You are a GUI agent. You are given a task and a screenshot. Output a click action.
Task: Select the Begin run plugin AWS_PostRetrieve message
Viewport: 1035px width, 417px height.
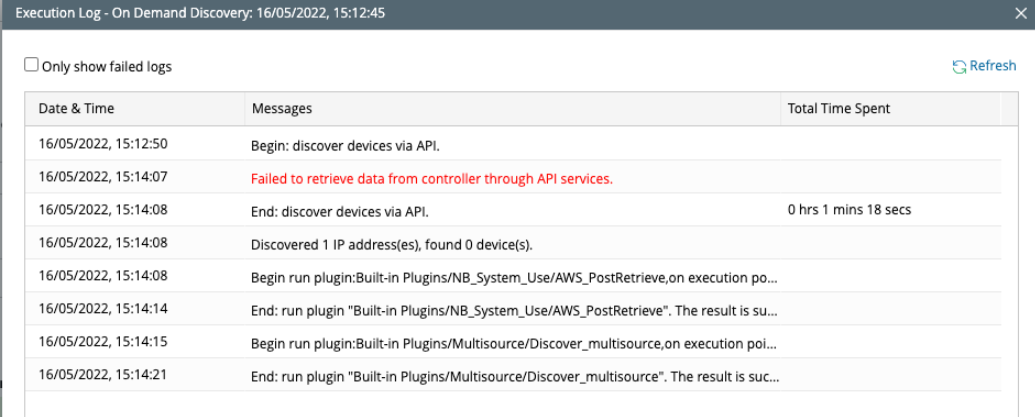coord(514,278)
